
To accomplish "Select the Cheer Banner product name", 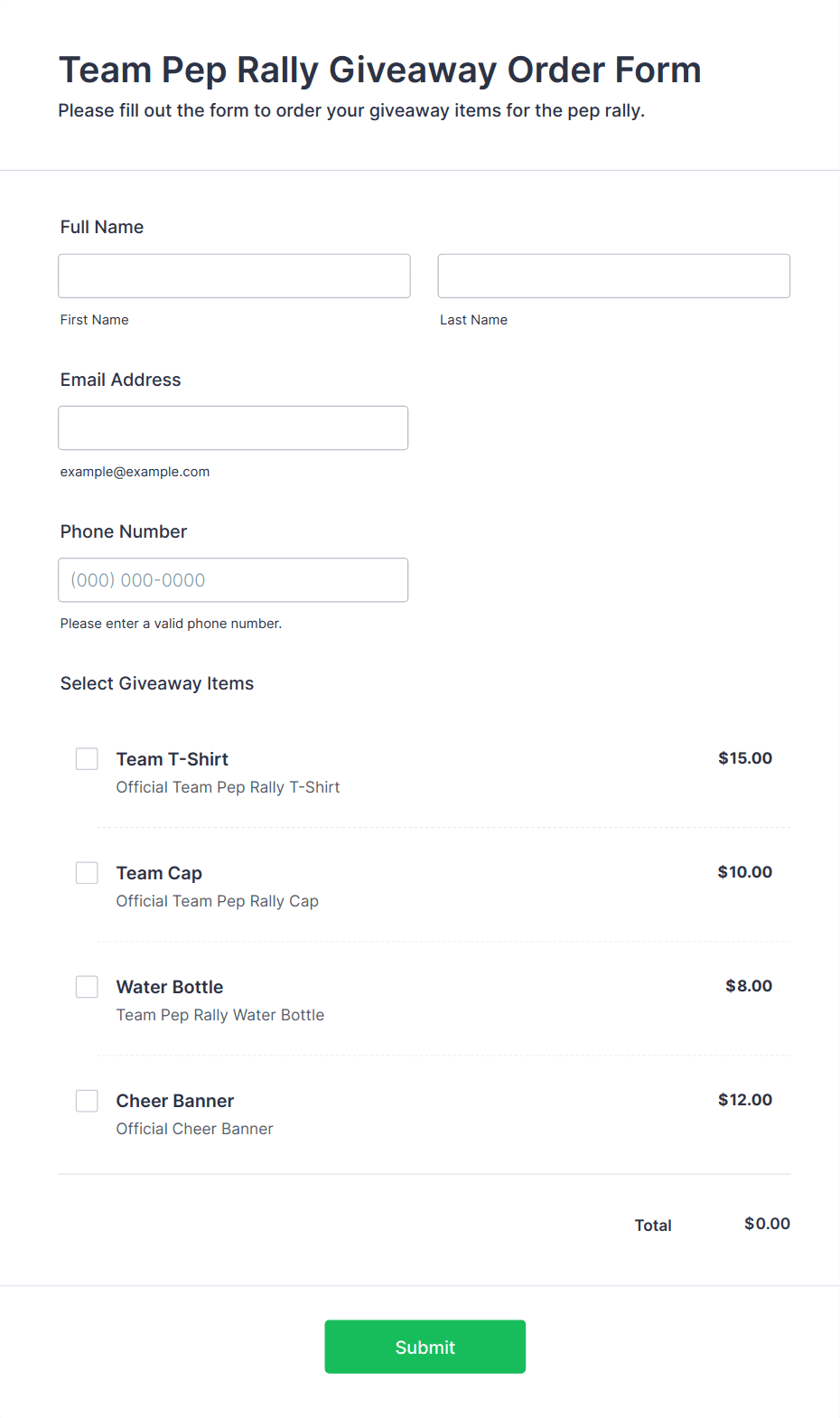I will click(174, 1100).
